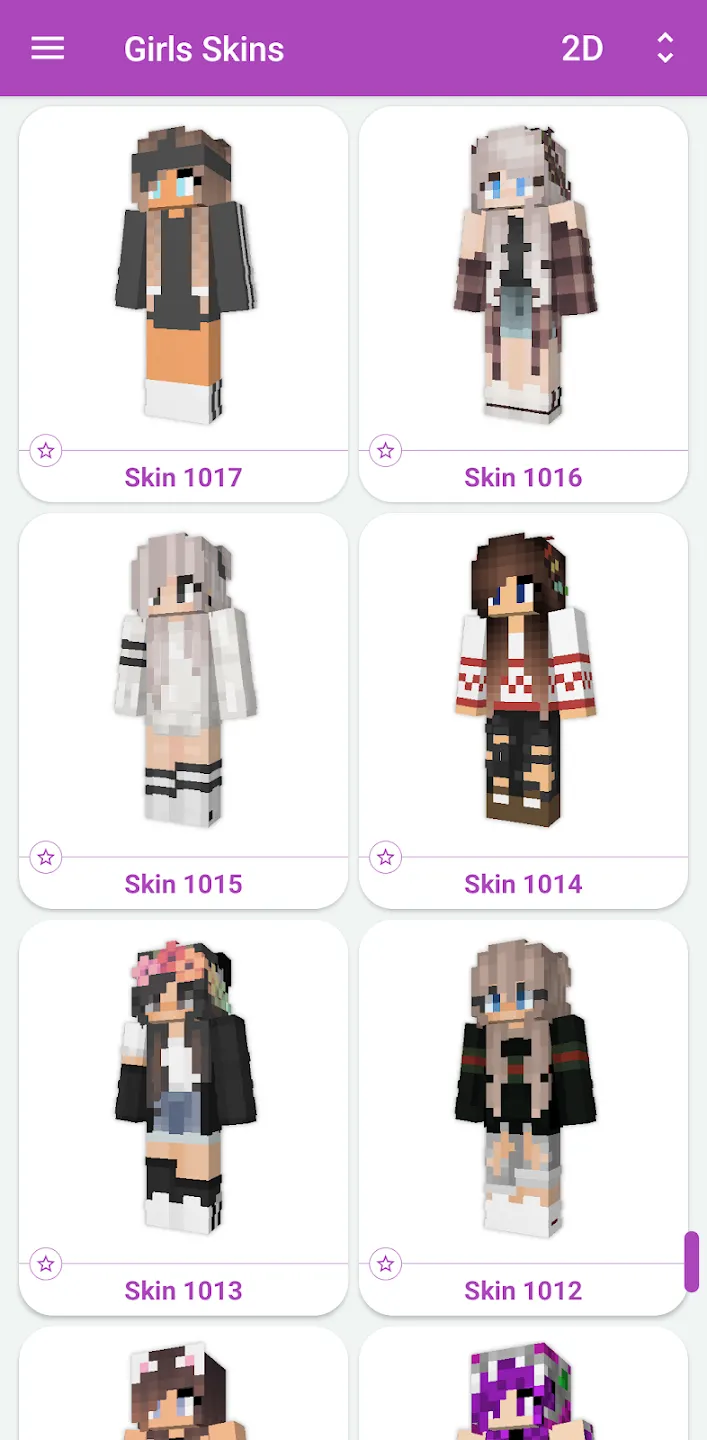Favorite Skin 1016 with star icon
This screenshot has width=707, height=1440.
click(x=386, y=451)
